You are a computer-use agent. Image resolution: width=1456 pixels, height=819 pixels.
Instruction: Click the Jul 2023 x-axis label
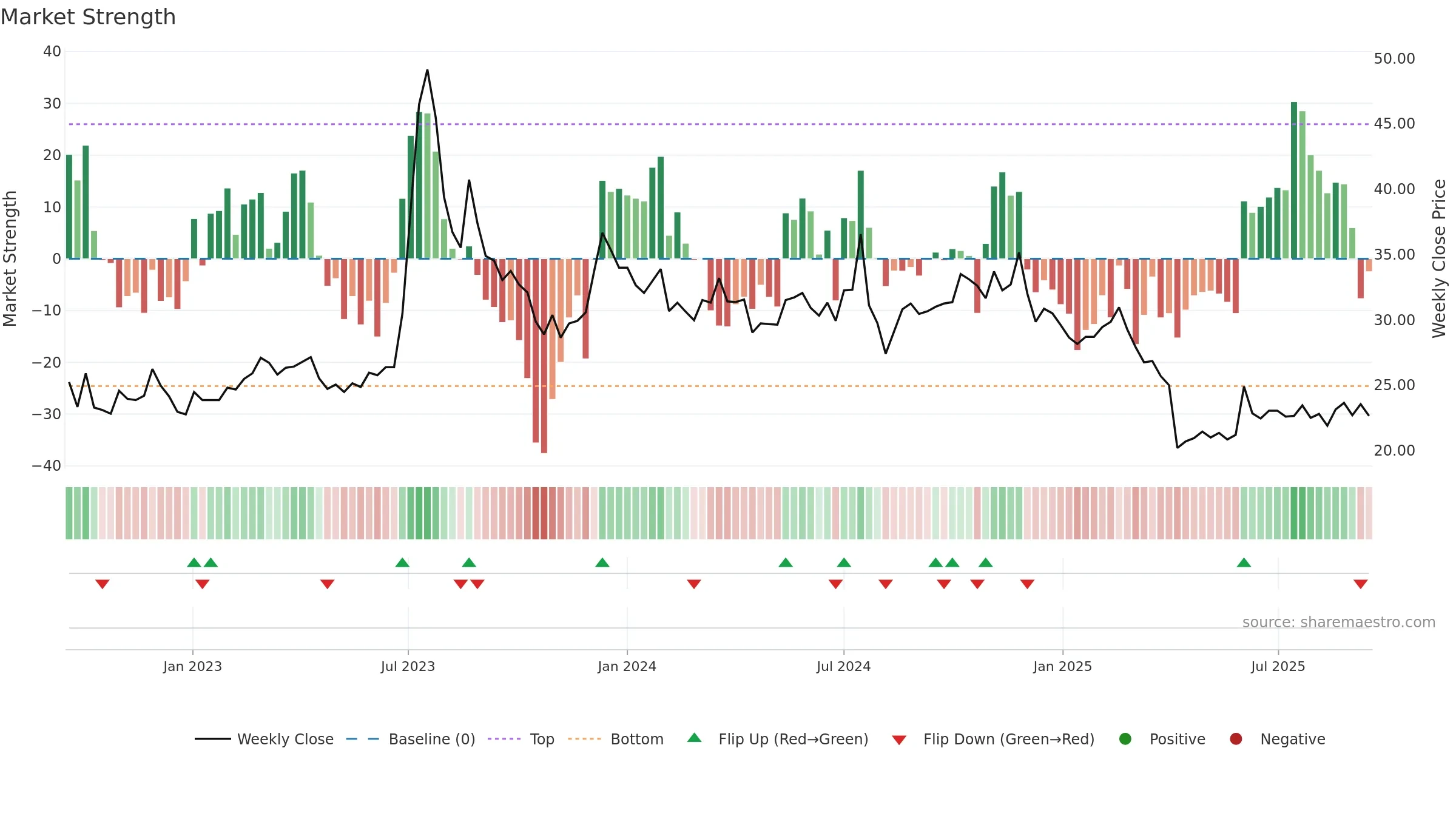tap(408, 666)
